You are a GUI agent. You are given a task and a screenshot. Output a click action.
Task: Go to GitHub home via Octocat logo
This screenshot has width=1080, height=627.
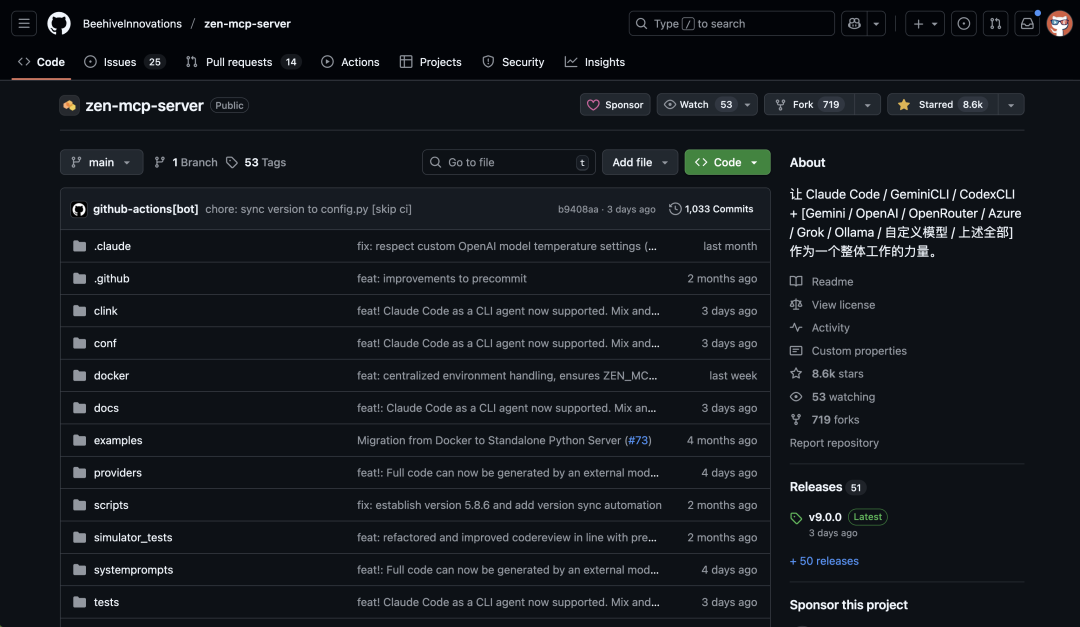[x=59, y=23]
